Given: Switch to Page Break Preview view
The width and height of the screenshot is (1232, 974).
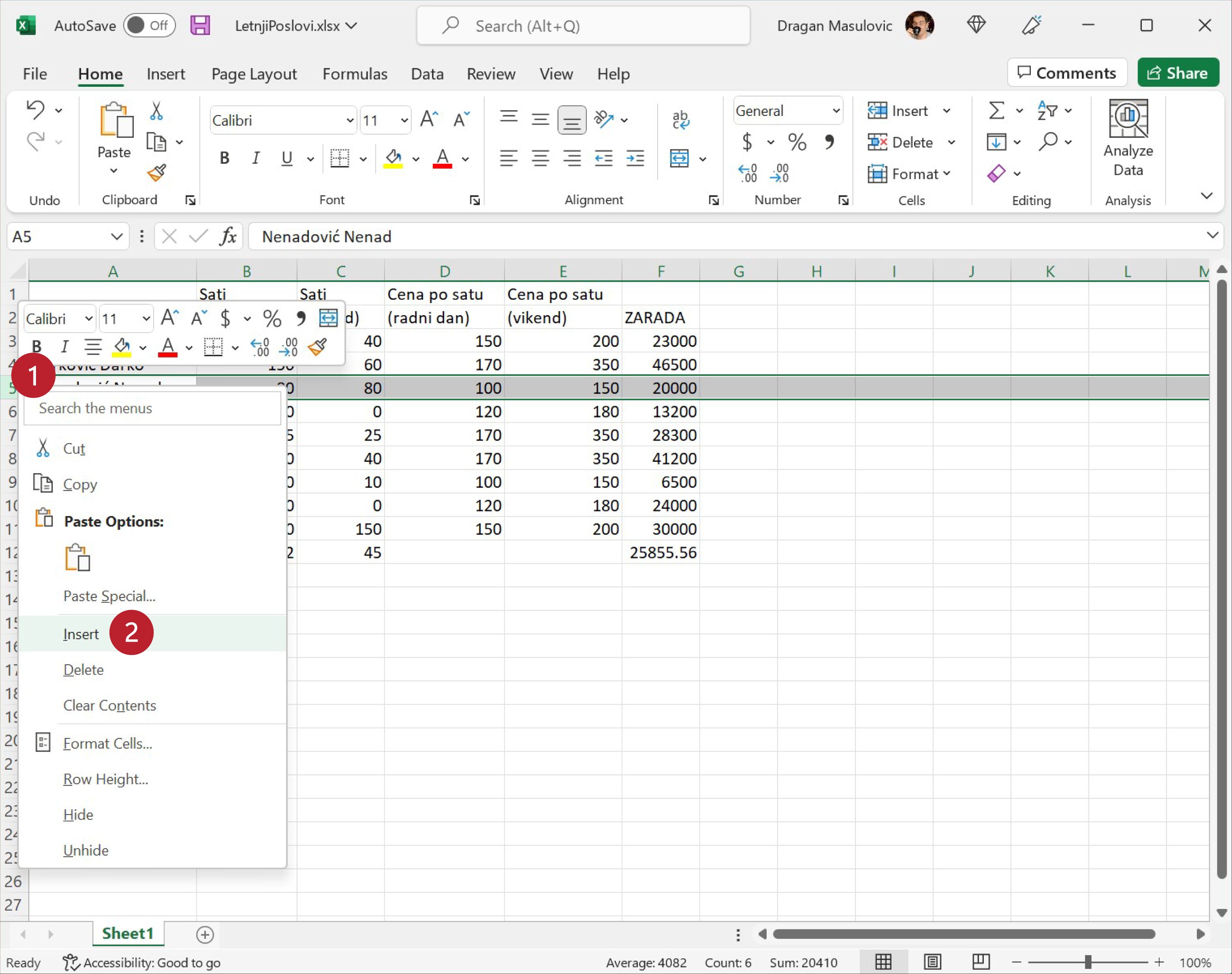Looking at the screenshot, I should pyautogui.click(x=980, y=962).
